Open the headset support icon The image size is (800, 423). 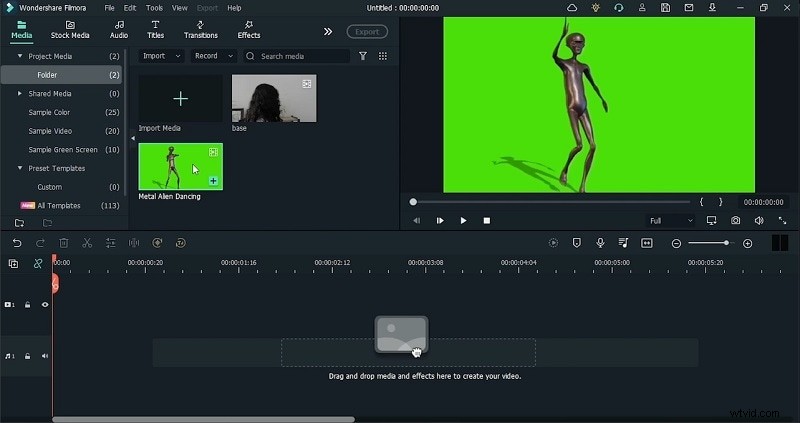[x=619, y=8]
